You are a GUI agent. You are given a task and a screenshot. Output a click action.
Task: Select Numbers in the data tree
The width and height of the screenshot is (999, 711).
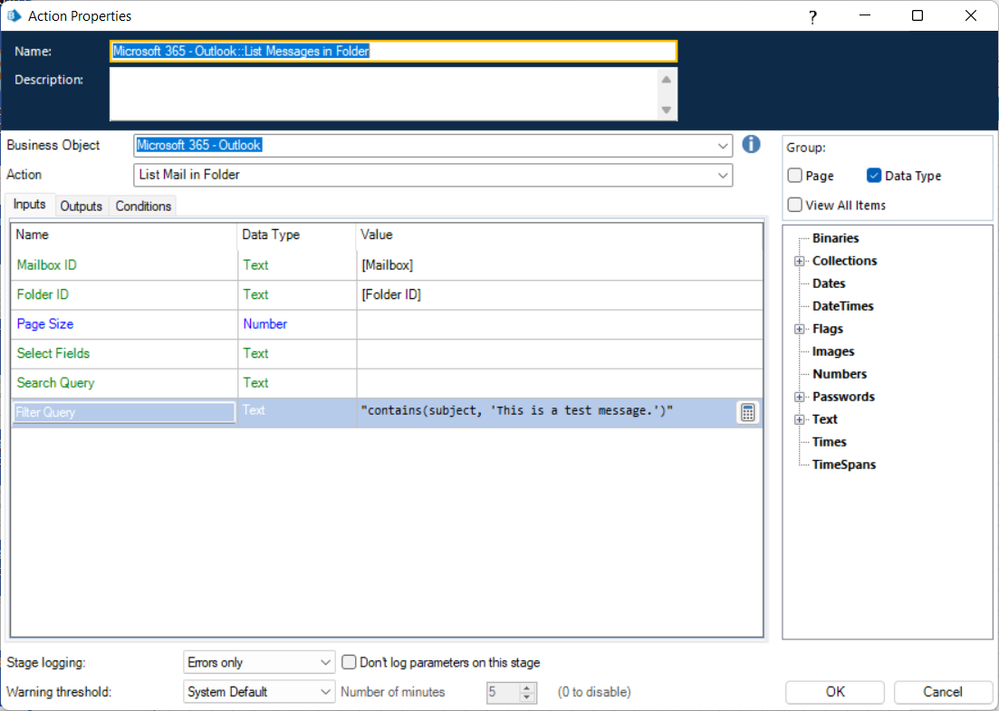(839, 374)
